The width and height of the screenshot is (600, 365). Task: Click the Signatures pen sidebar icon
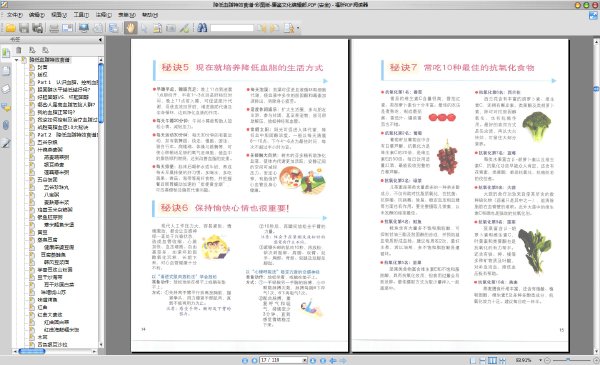point(6,143)
